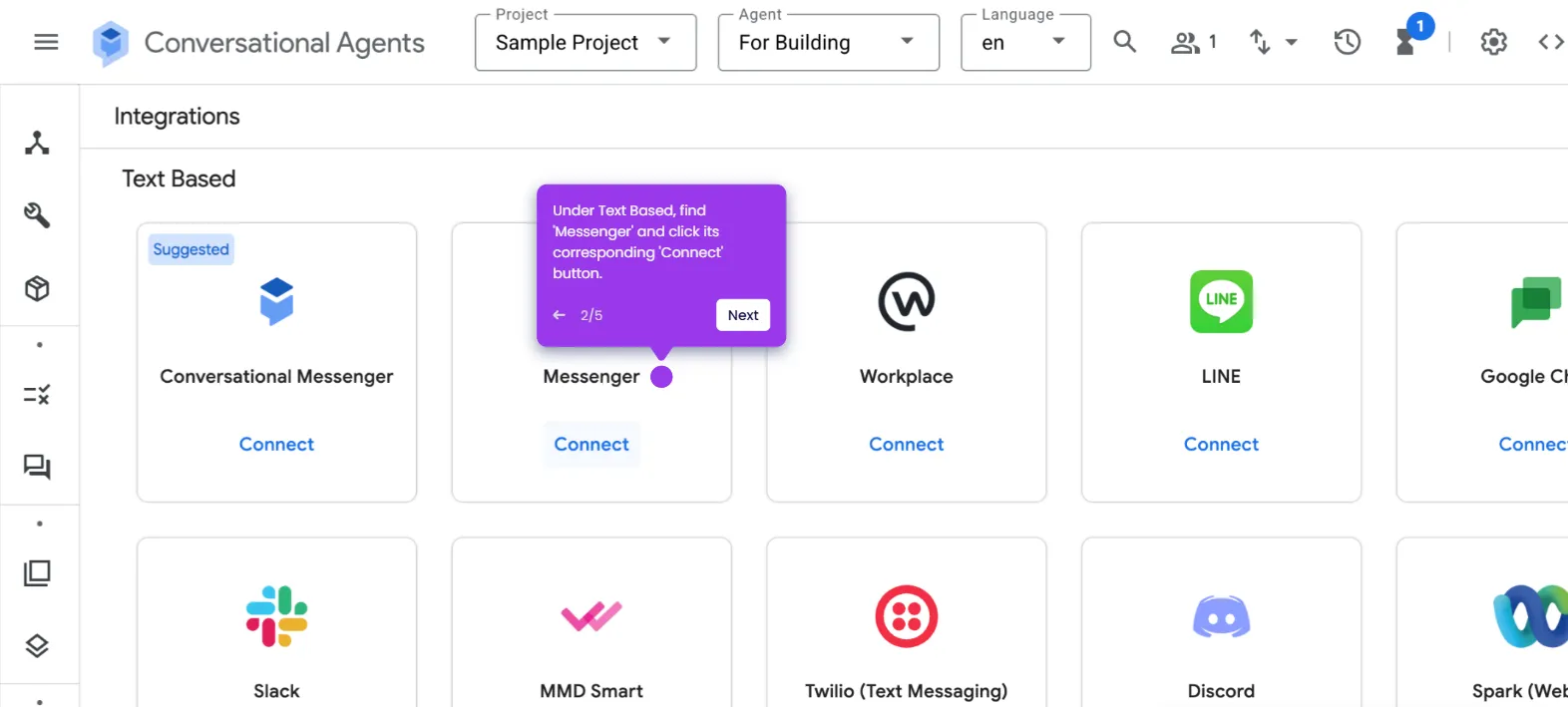Click the Twilio (Text Messaging) label
1568x707 pixels.
[906, 691]
